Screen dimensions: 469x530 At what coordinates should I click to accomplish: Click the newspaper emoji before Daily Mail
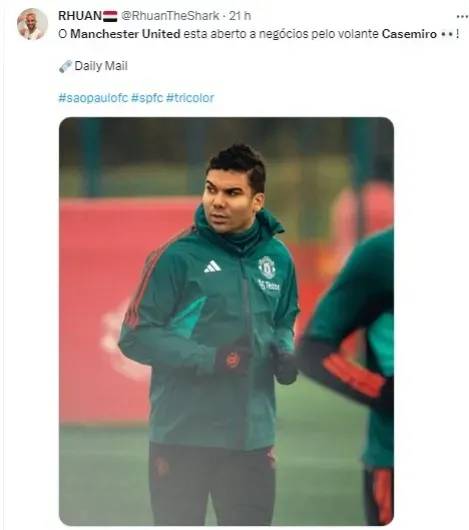click(65, 66)
